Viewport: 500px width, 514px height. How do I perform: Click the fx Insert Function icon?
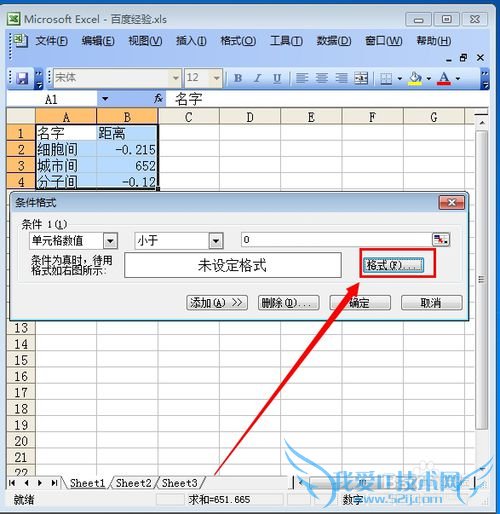click(158, 99)
